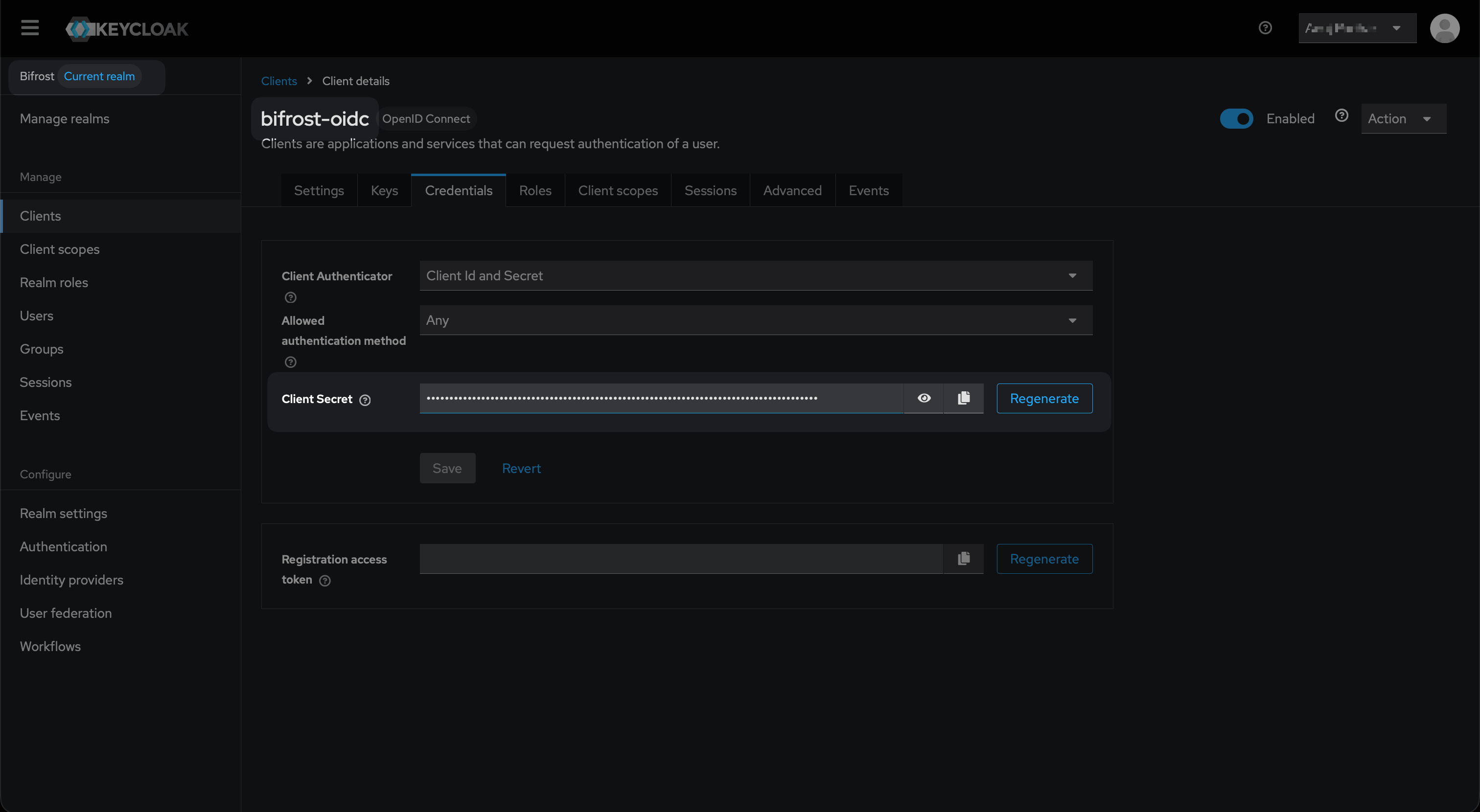Open help icon beside Client Secret
The image size is (1480, 812).
click(x=365, y=400)
